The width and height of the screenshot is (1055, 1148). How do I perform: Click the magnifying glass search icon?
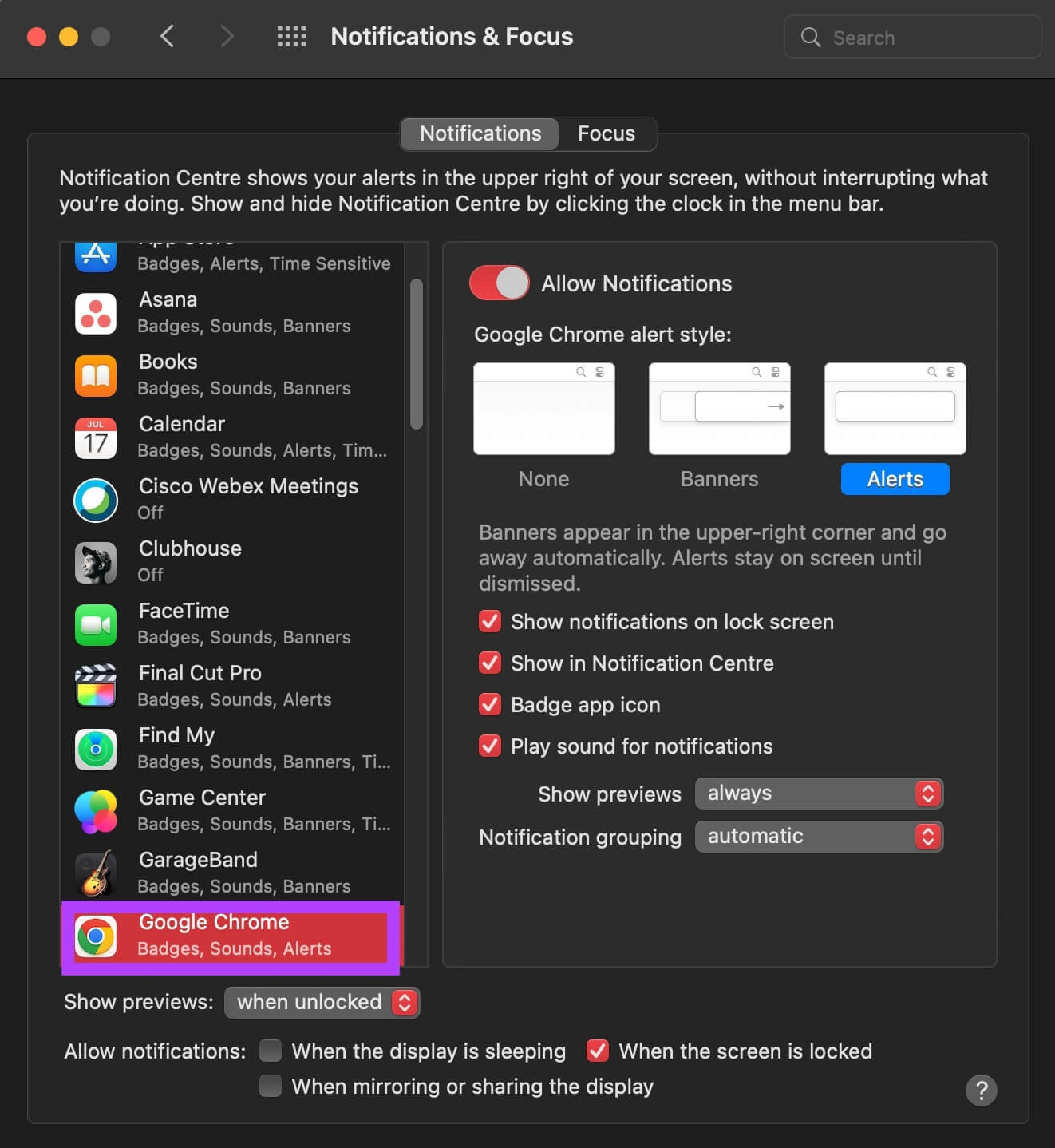click(x=810, y=37)
